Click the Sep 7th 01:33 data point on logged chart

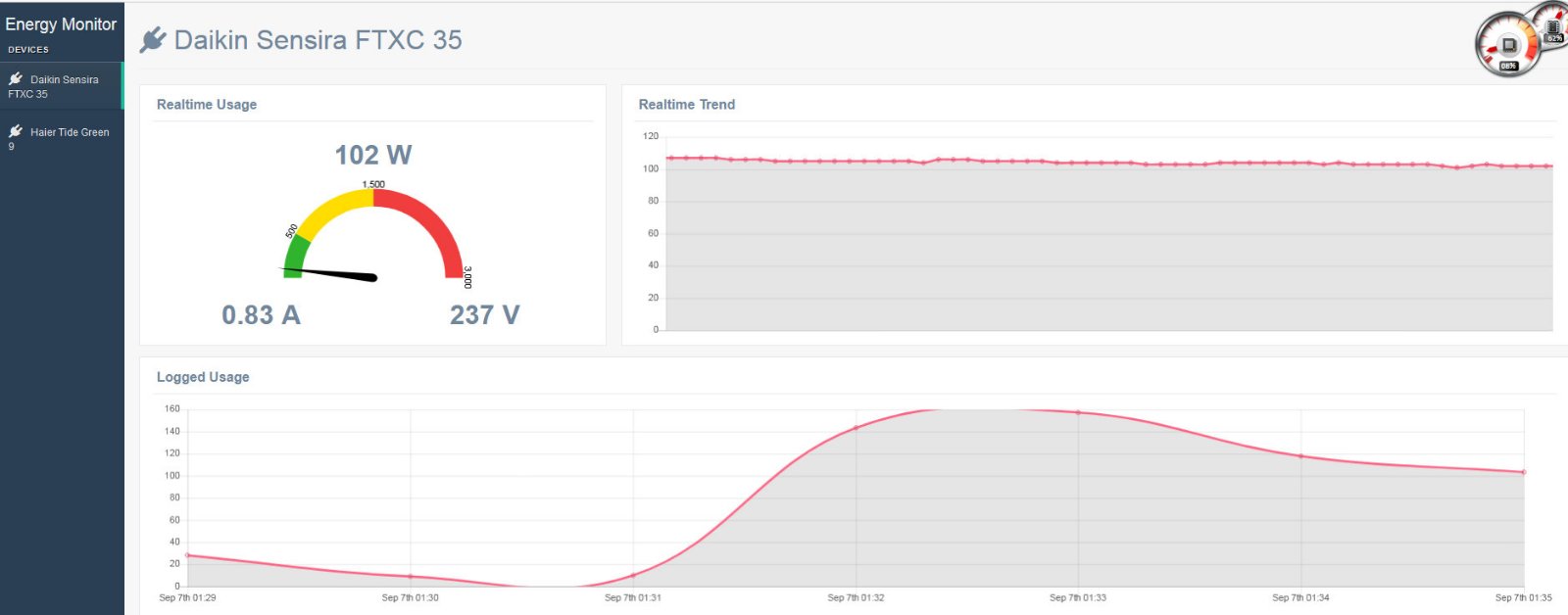1078,412
